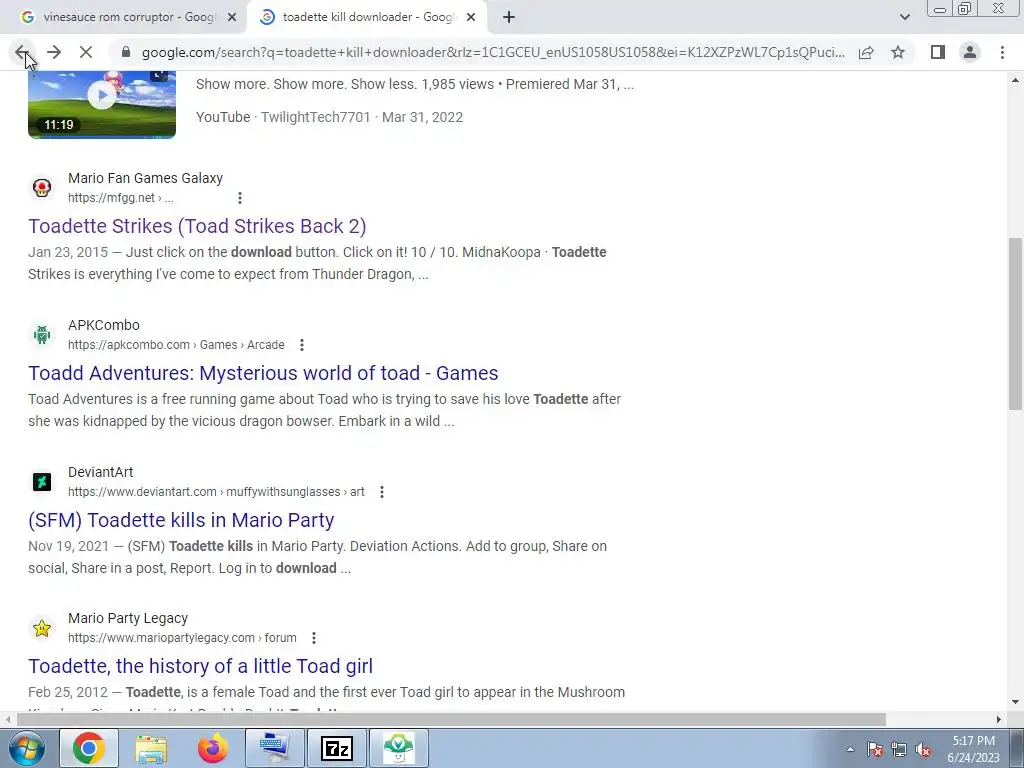The height and width of the screenshot is (768, 1024).
Task: Click the Action Center flag tray icon
Action: tap(875, 750)
